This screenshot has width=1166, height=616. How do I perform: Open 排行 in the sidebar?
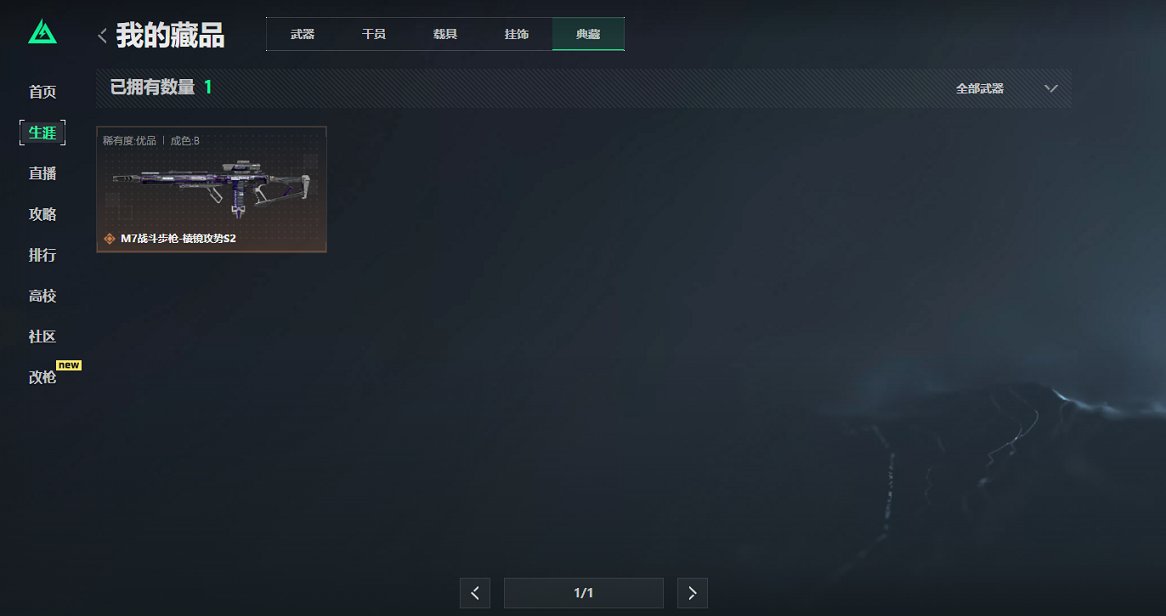(42, 255)
